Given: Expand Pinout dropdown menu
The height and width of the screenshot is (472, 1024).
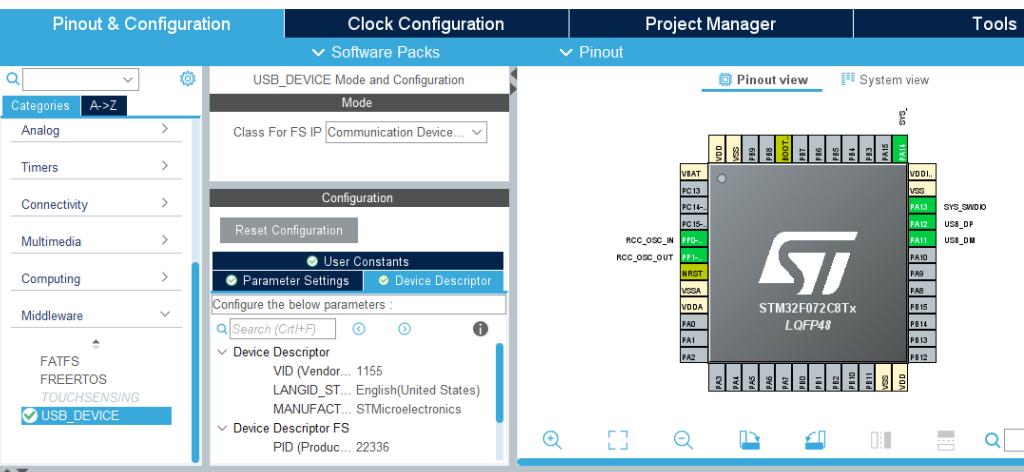Looking at the screenshot, I should coord(591,52).
